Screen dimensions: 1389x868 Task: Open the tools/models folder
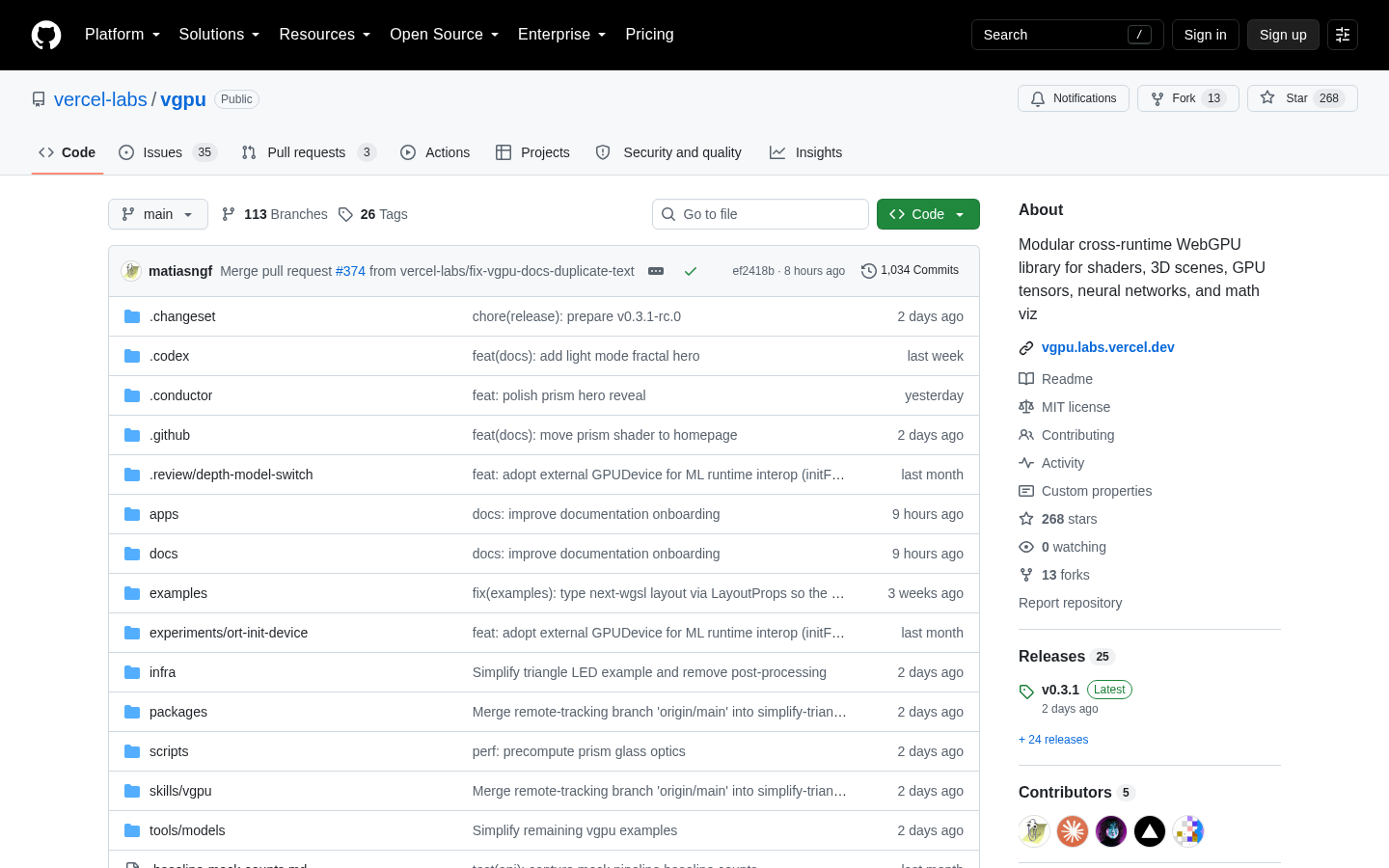click(187, 830)
